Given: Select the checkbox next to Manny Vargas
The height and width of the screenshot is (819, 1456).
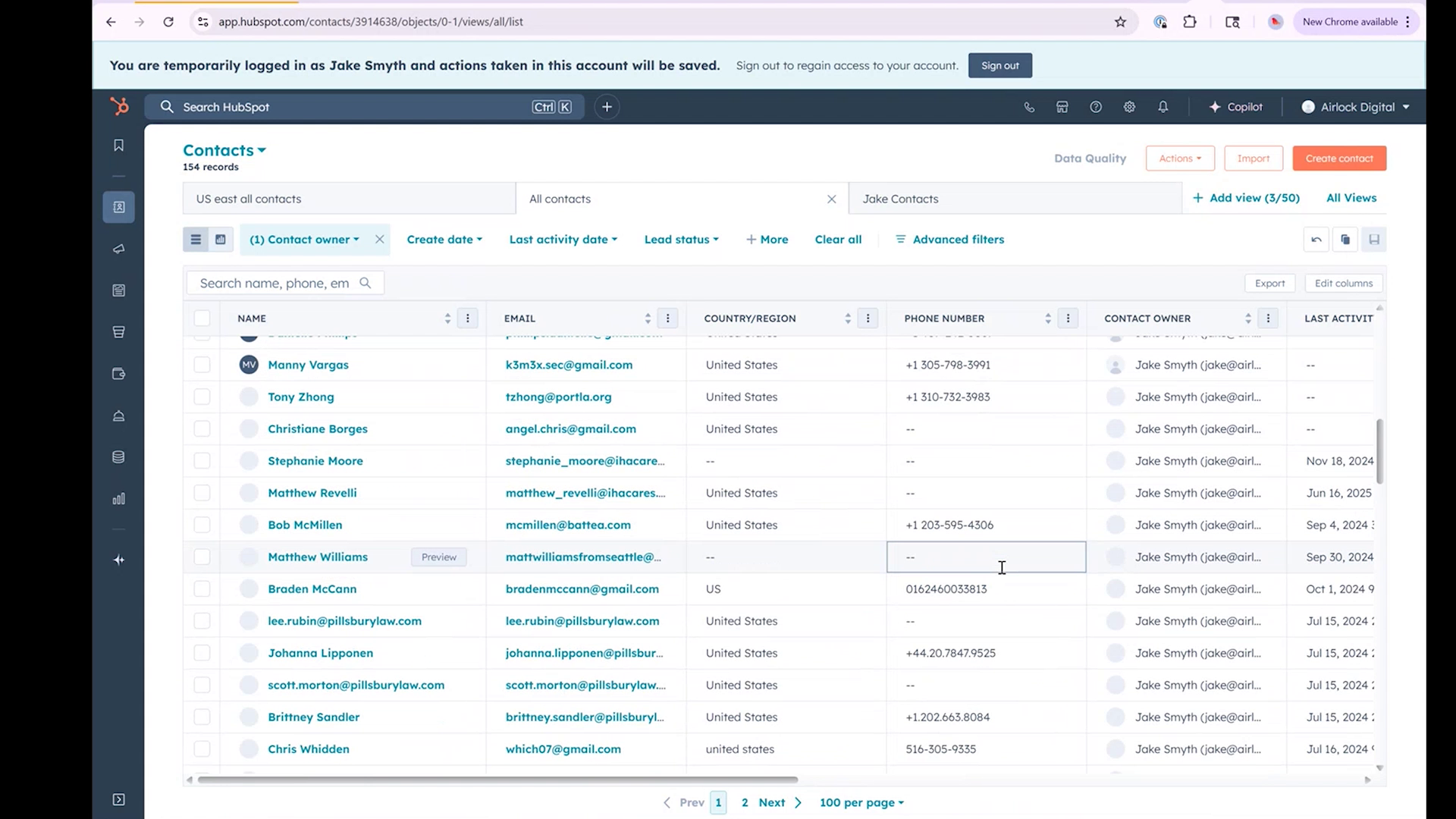Looking at the screenshot, I should (202, 365).
